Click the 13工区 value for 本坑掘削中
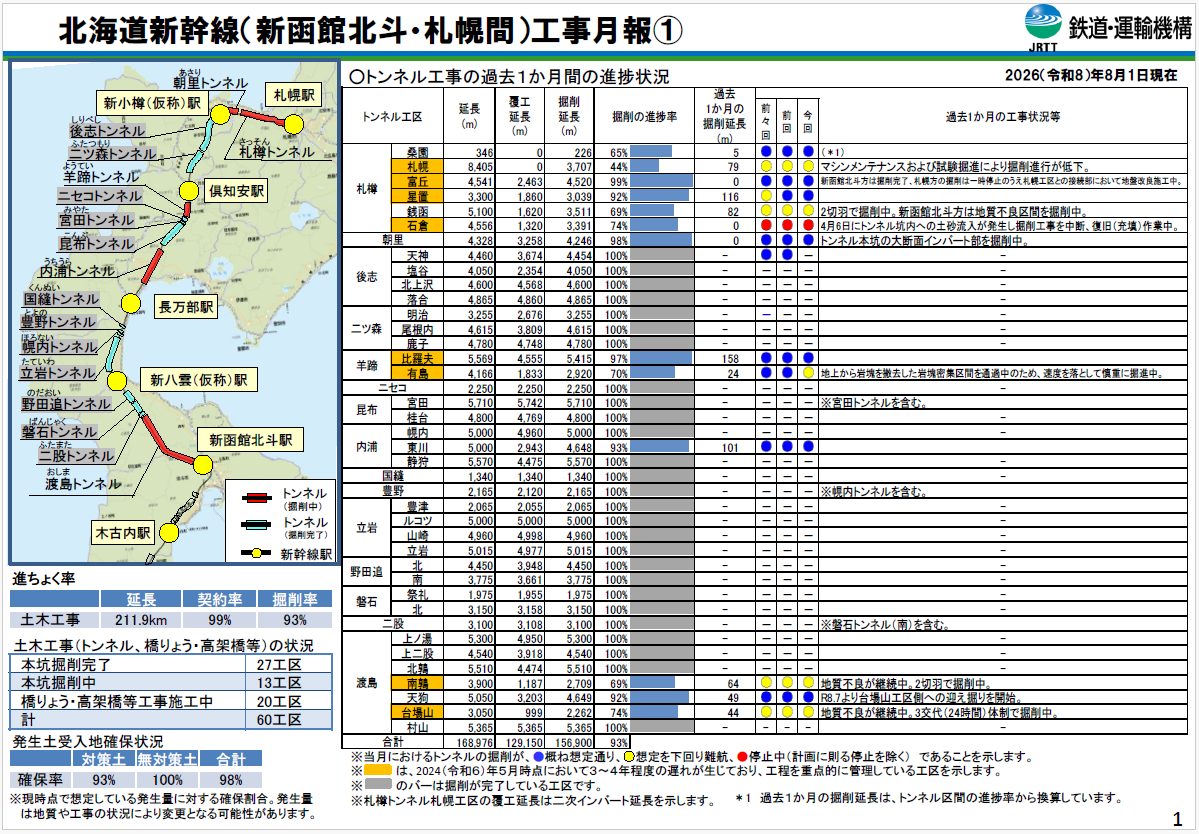The height and width of the screenshot is (834, 1199). (x=278, y=683)
